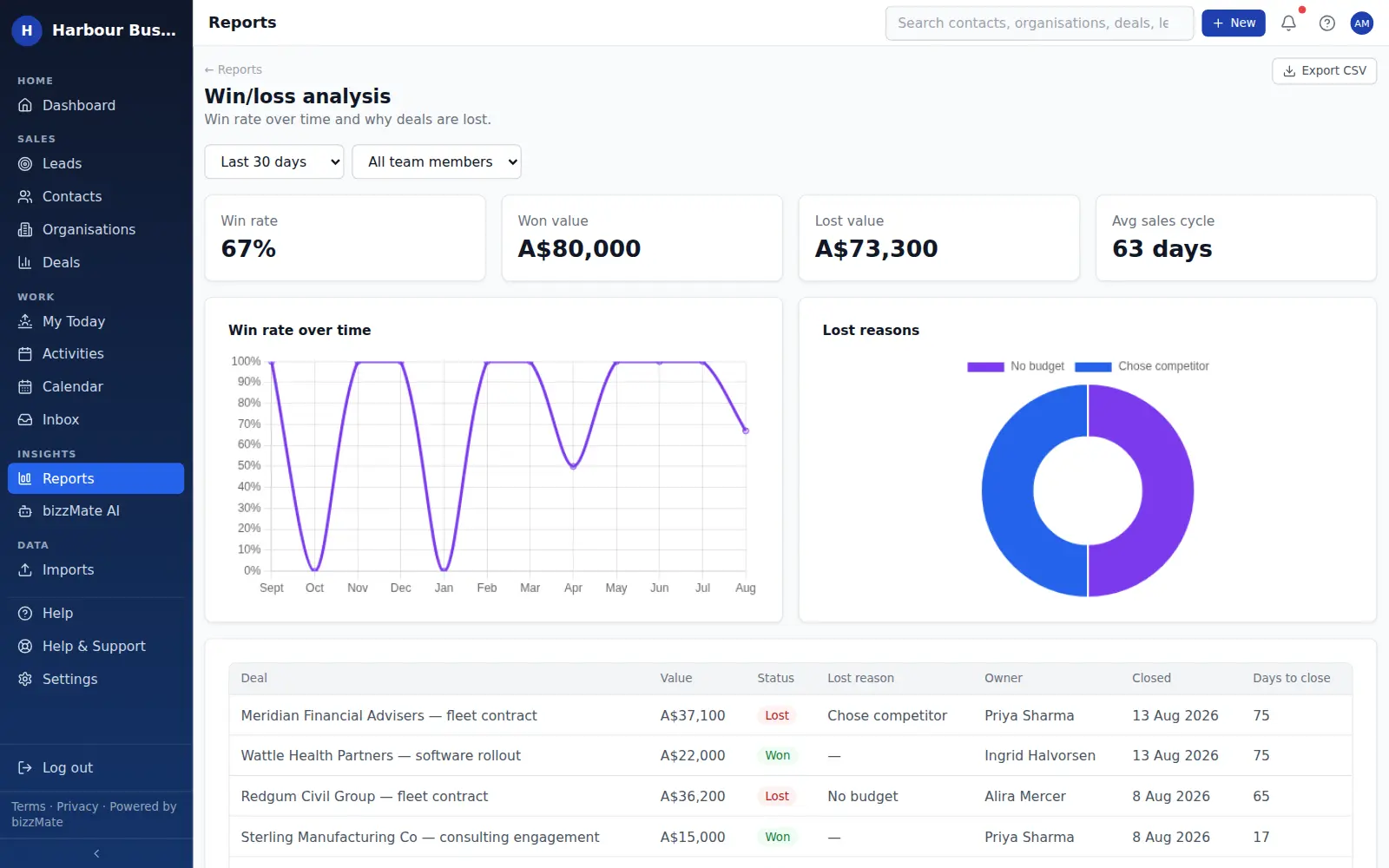Click the 63 days sales cycle figure
This screenshot has width=1389, height=868.
click(1162, 249)
